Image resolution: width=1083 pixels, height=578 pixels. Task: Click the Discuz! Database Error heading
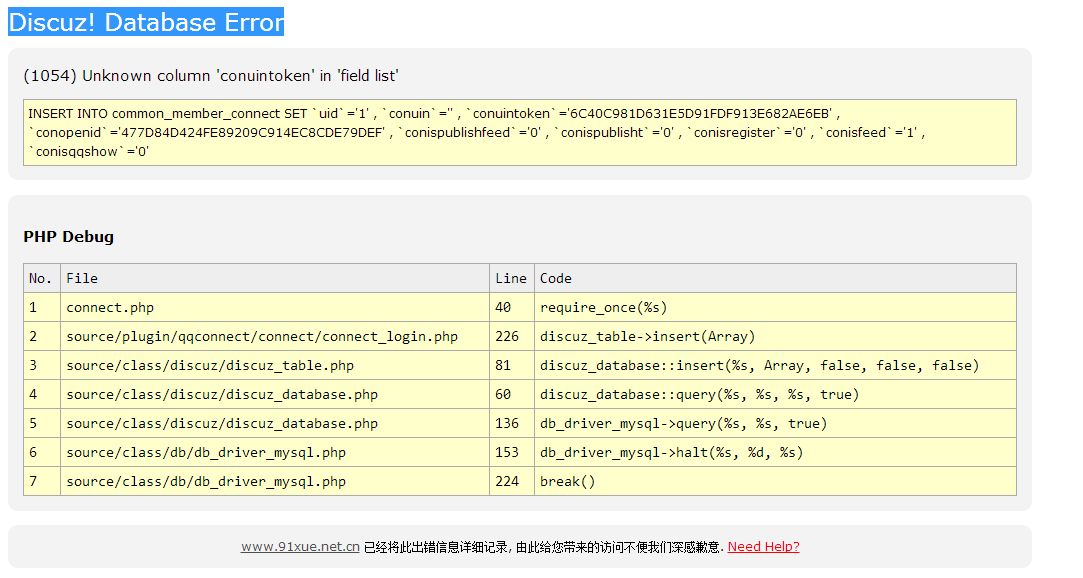(x=146, y=23)
